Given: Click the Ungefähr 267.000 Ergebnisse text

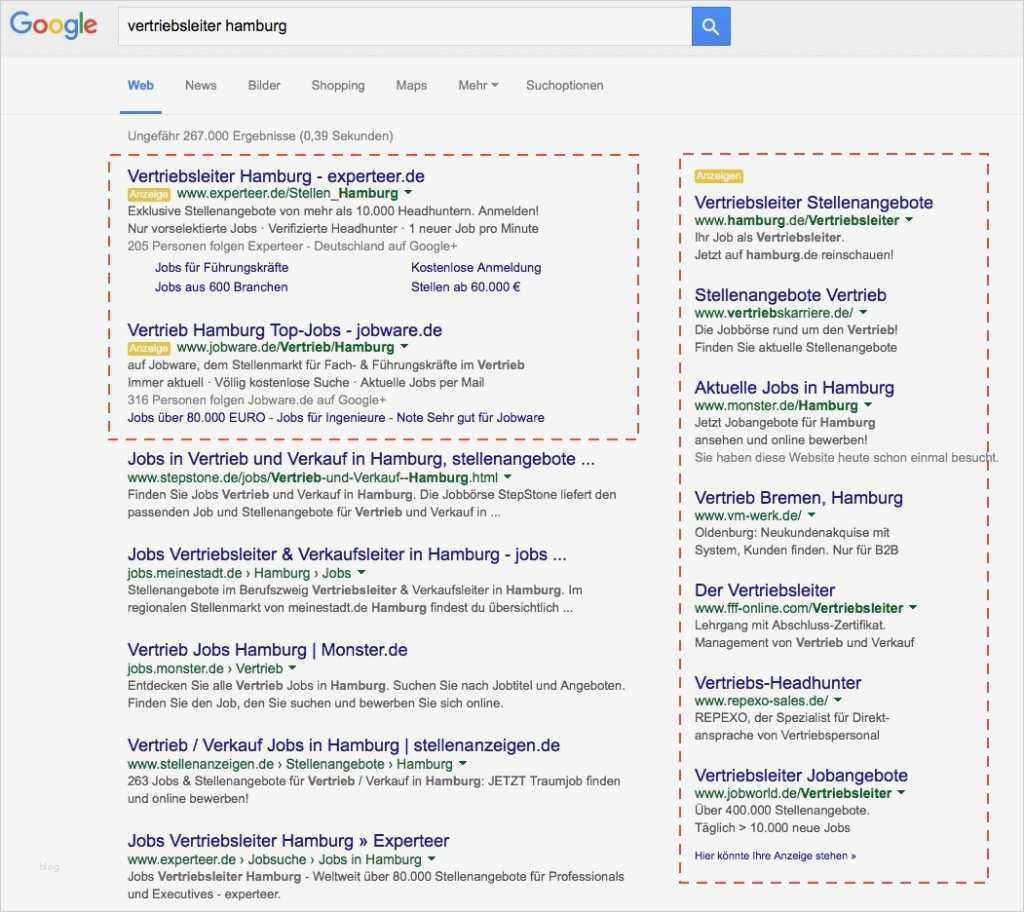Looking at the screenshot, I should [261, 136].
